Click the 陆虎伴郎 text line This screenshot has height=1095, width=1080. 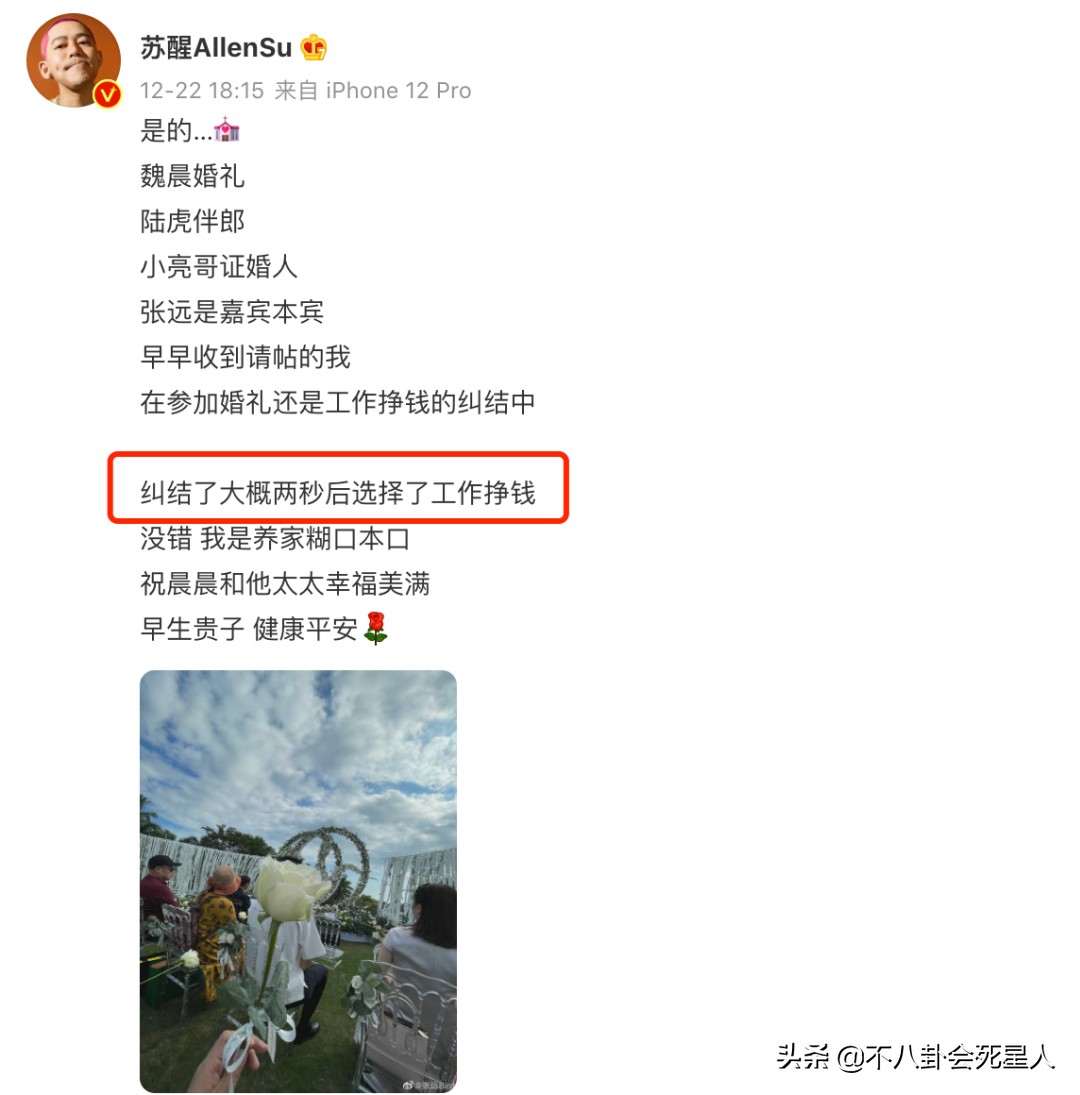tap(193, 221)
